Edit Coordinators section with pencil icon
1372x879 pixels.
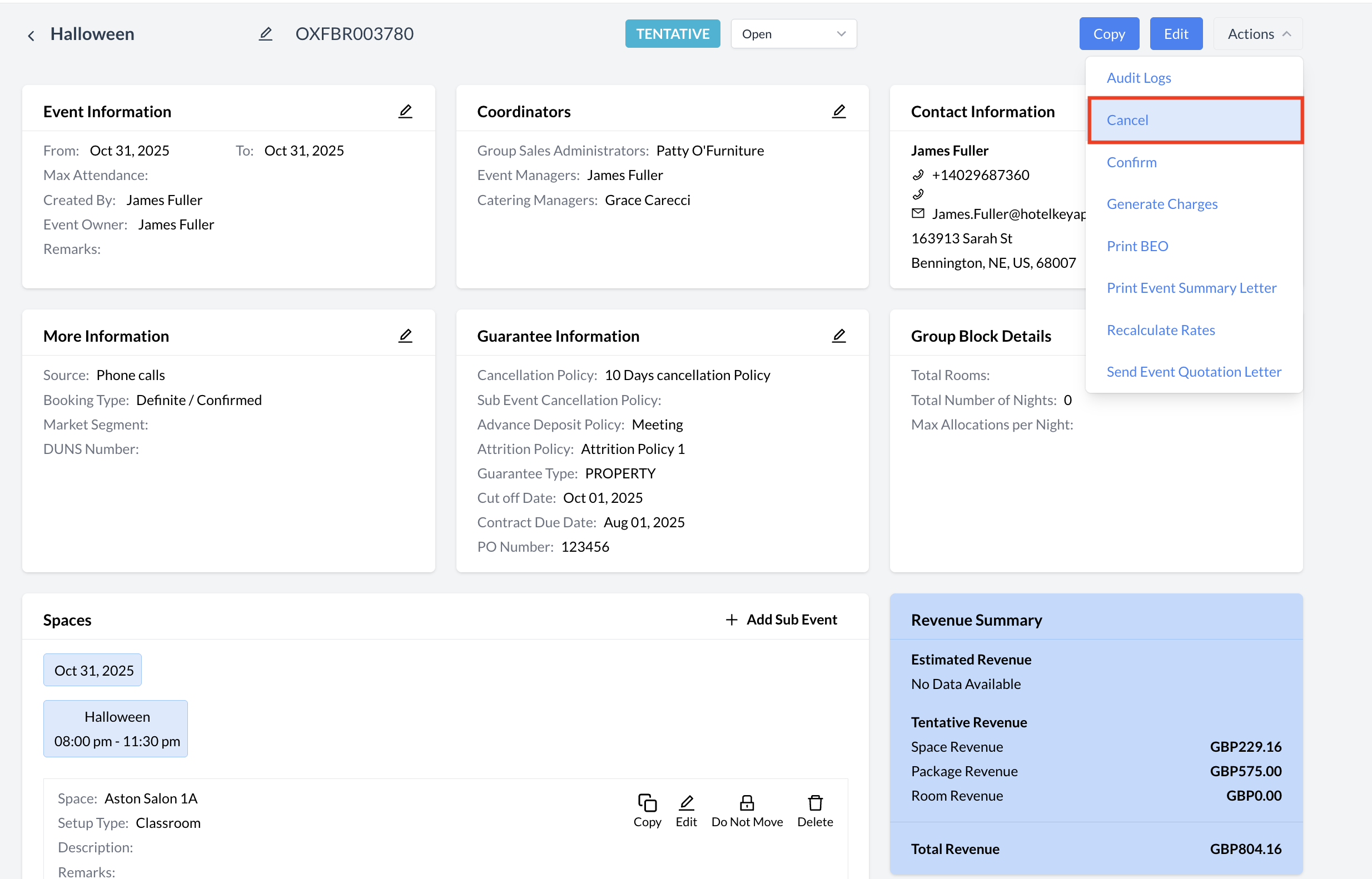838,111
